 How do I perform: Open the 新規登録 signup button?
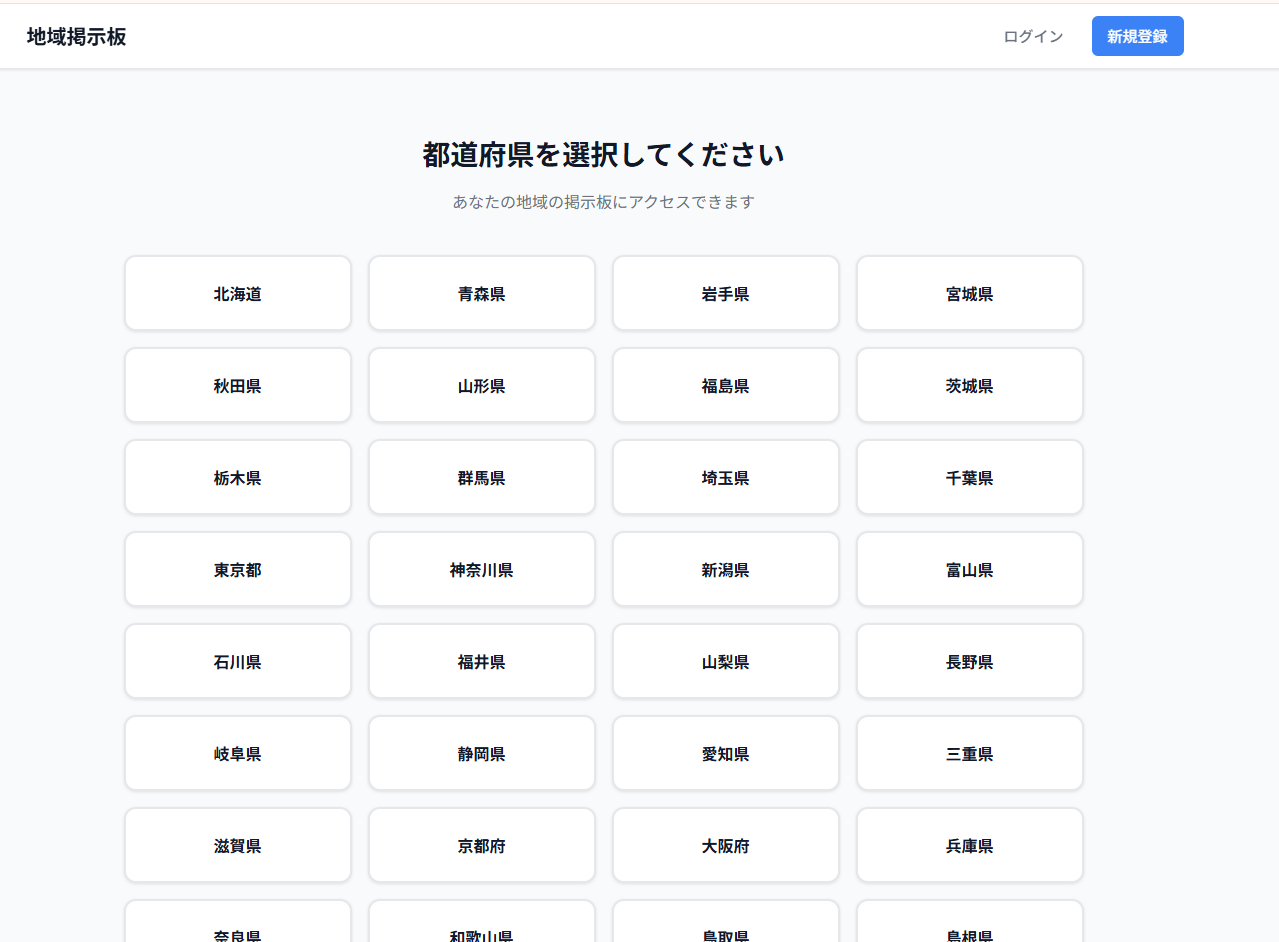(x=1137, y=36)
